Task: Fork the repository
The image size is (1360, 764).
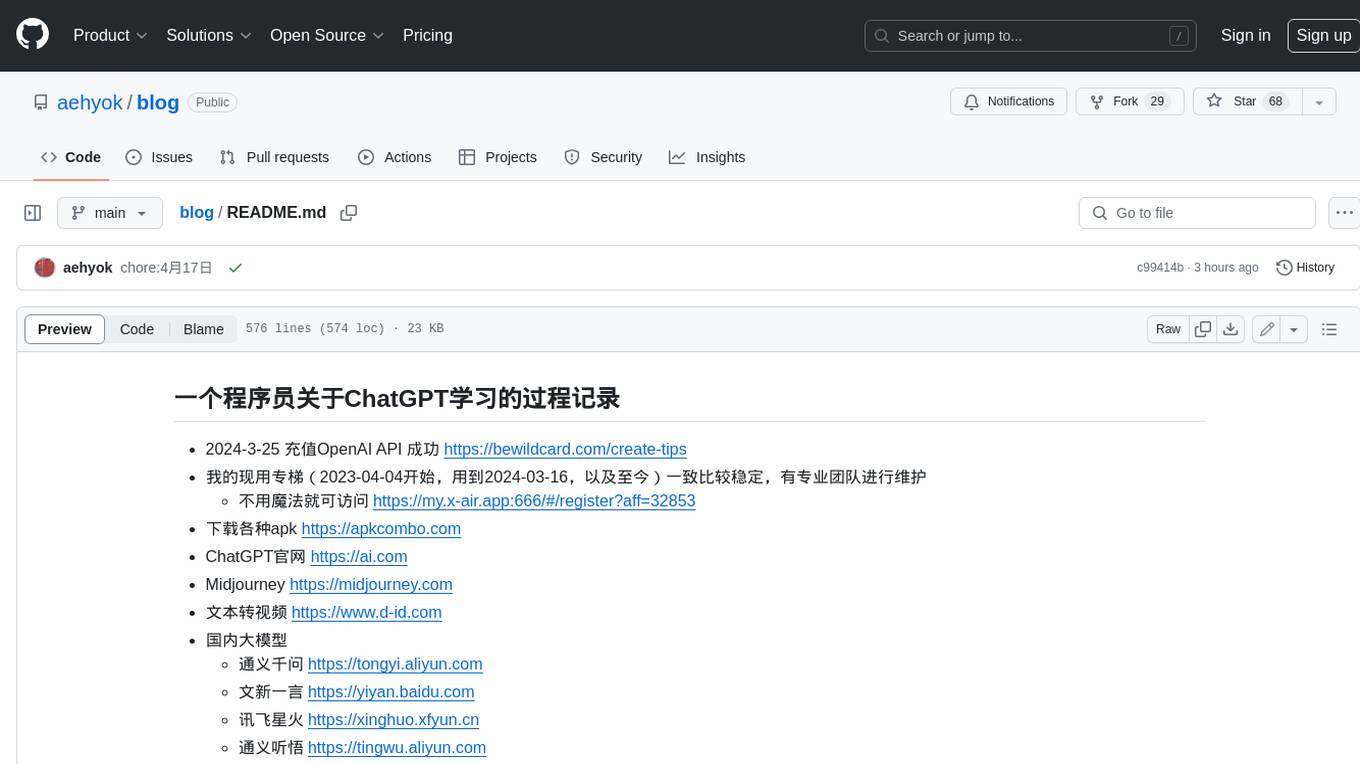Action: click(x=1129, y=102)
